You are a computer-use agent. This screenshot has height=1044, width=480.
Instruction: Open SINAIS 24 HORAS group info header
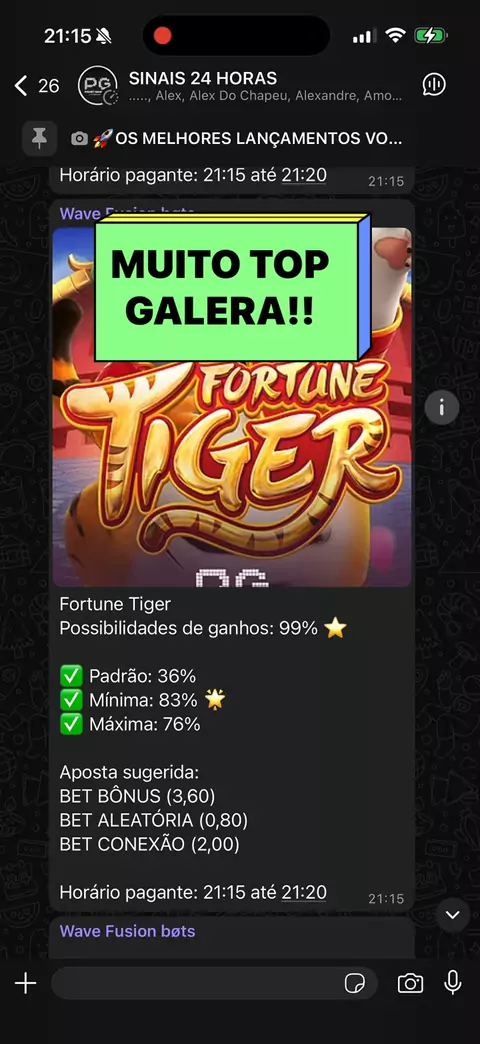click(265, 87)
